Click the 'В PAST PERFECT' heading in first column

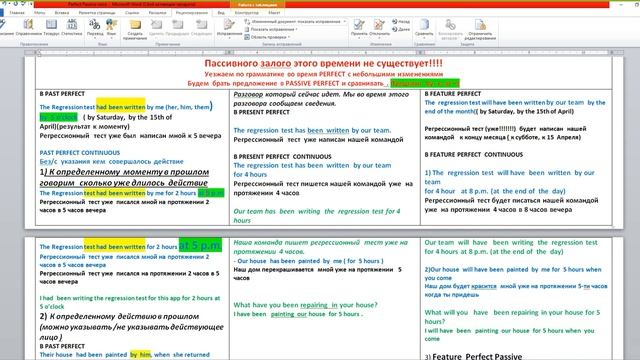62,93
